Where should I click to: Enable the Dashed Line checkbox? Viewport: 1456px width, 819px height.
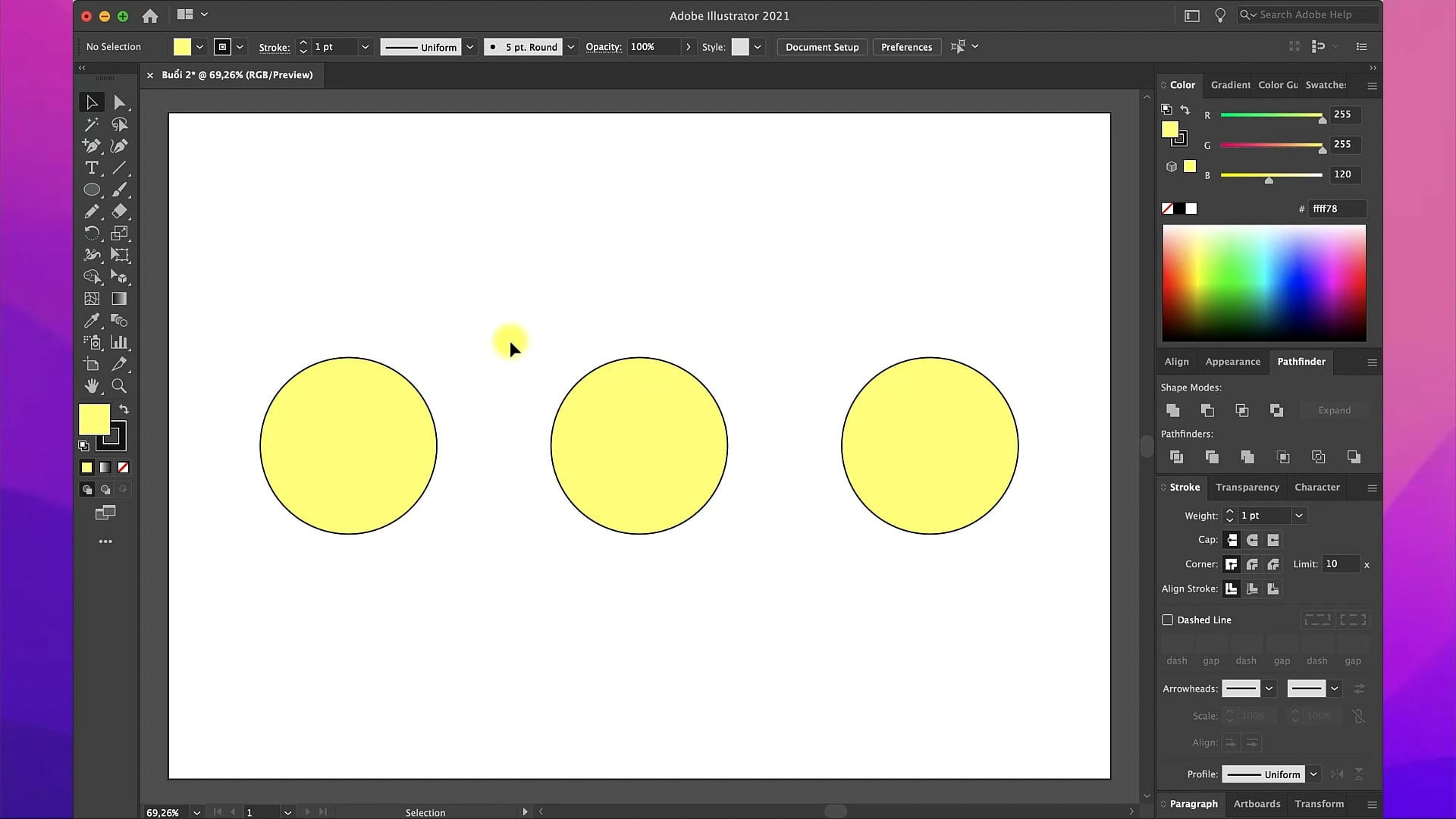1168,620
